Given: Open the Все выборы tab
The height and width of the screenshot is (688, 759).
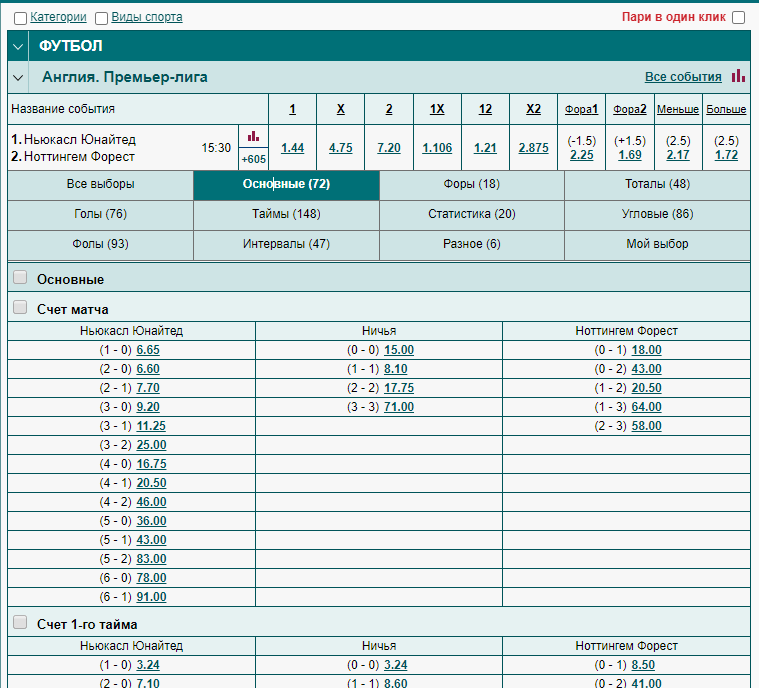Looking at the screenshot, I should click(100, 184).
